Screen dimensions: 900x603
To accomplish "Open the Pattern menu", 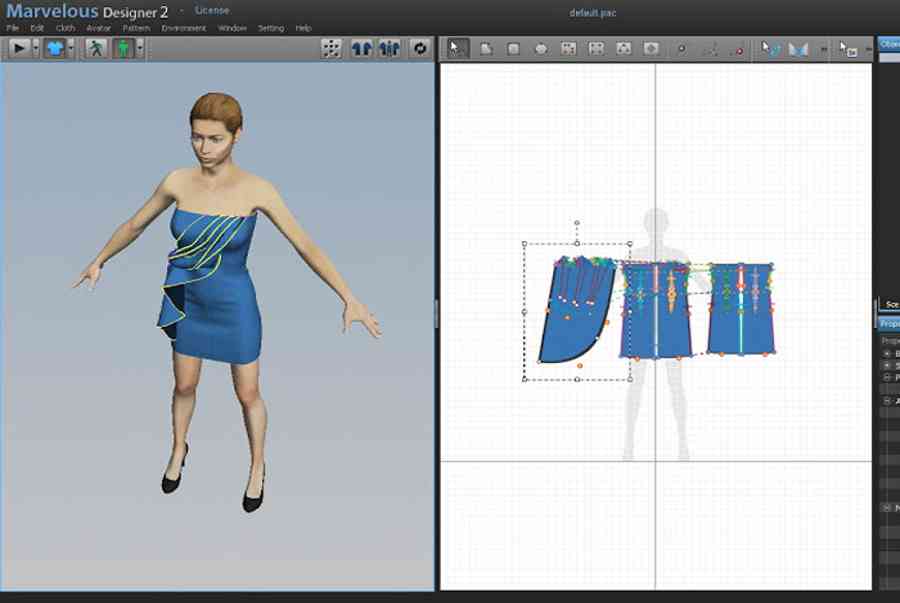I will point(136,28).
